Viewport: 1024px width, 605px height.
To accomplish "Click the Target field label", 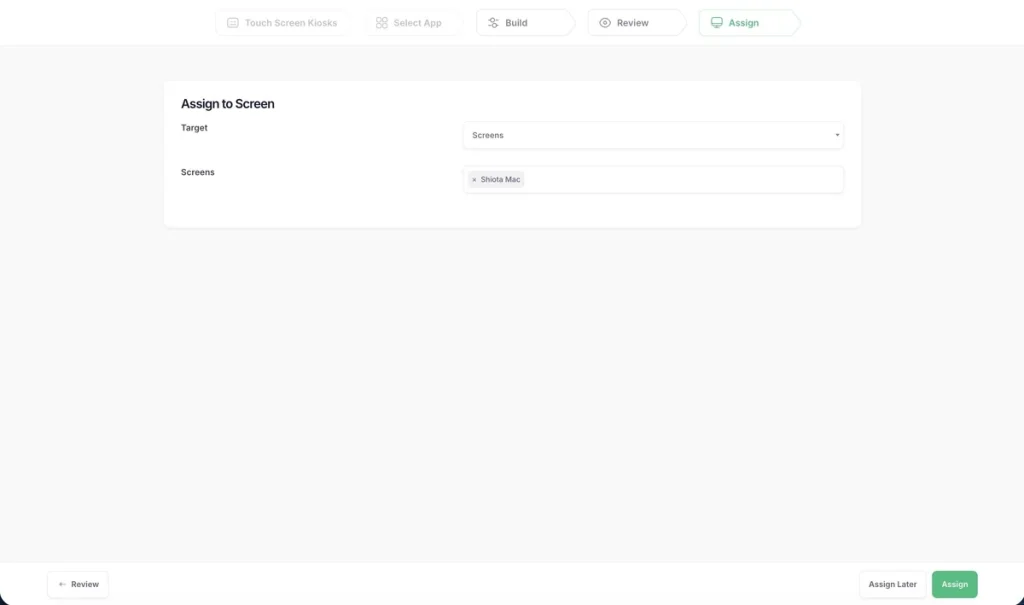I will (x=194, y=128).
